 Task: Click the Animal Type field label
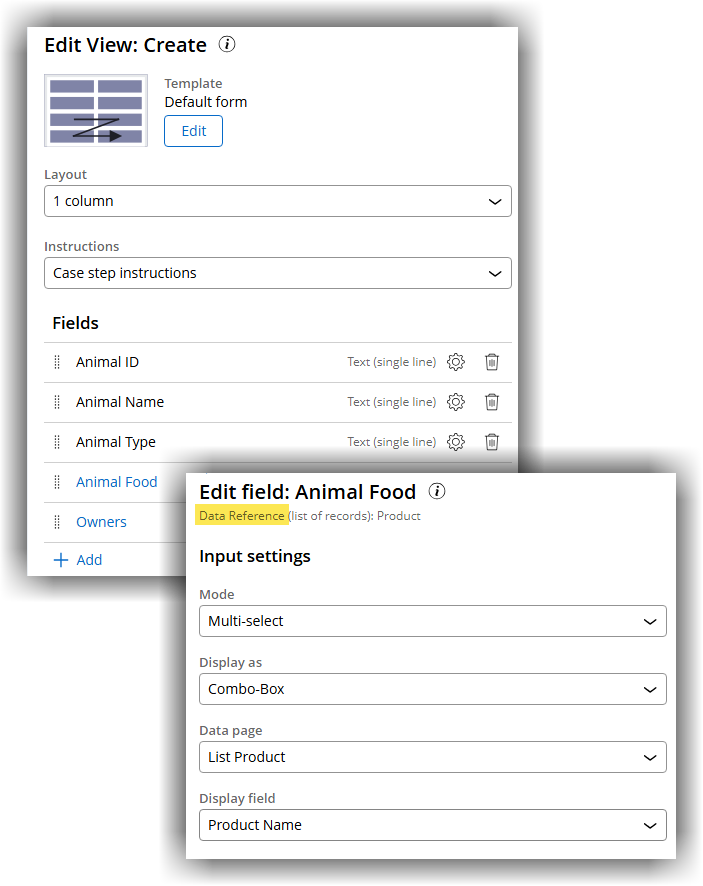[x=116, y=442]
